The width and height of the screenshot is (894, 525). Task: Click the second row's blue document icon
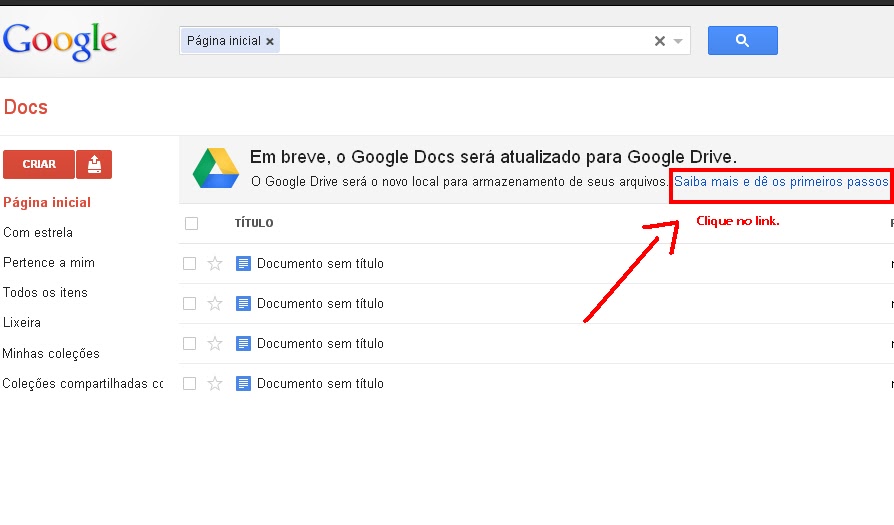243,303
